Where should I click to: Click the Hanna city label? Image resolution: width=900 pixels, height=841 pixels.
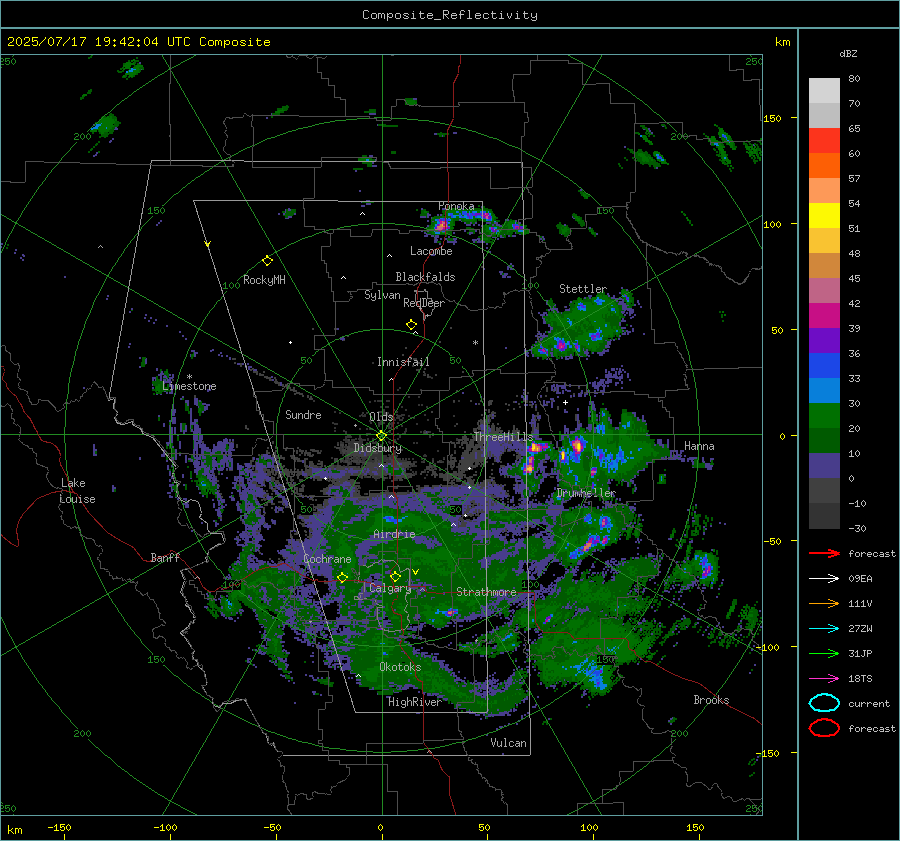point(699,446)
